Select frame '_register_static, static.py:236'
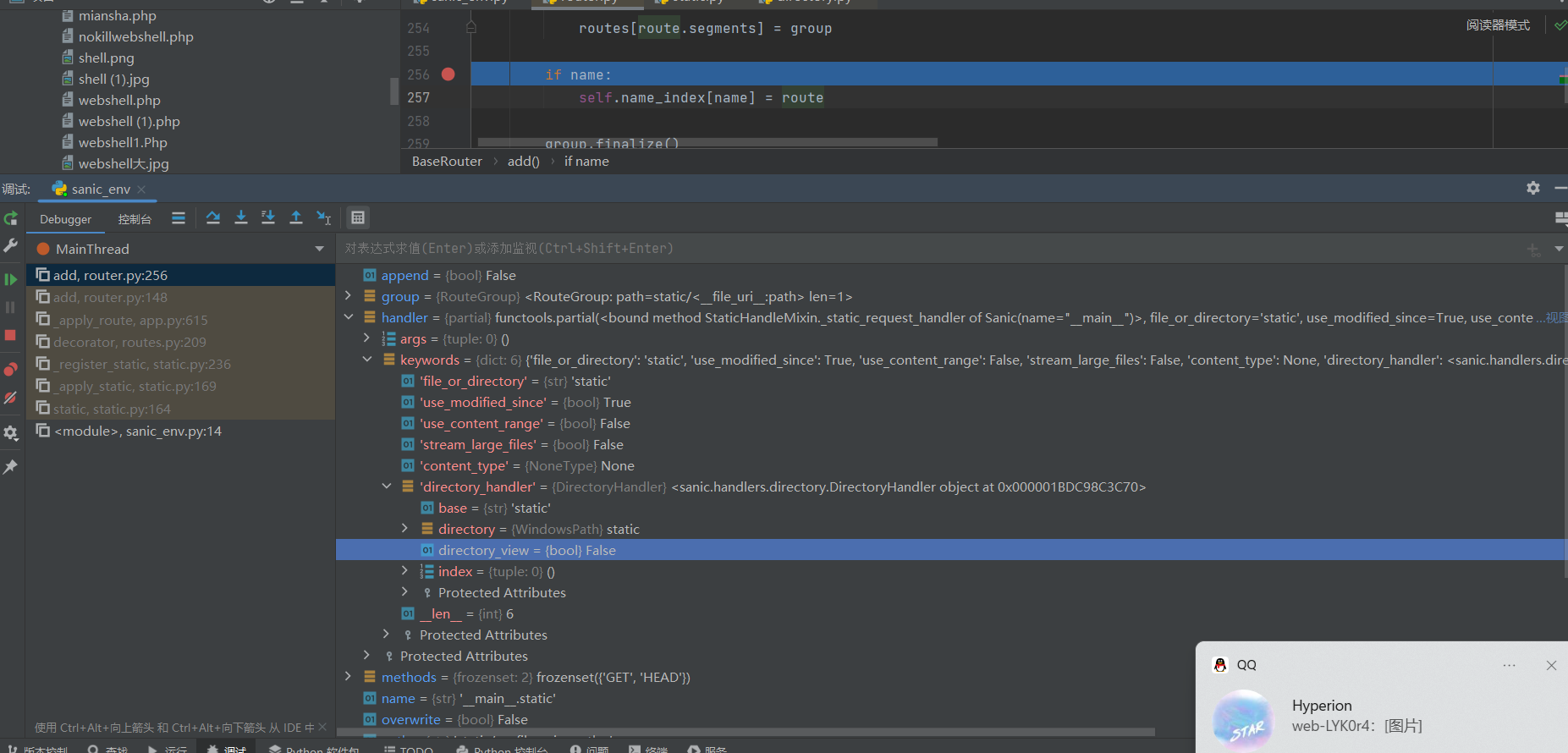The width and height of the screenshot is (1568, 753). pyautogui.click(x=181, y=364)
